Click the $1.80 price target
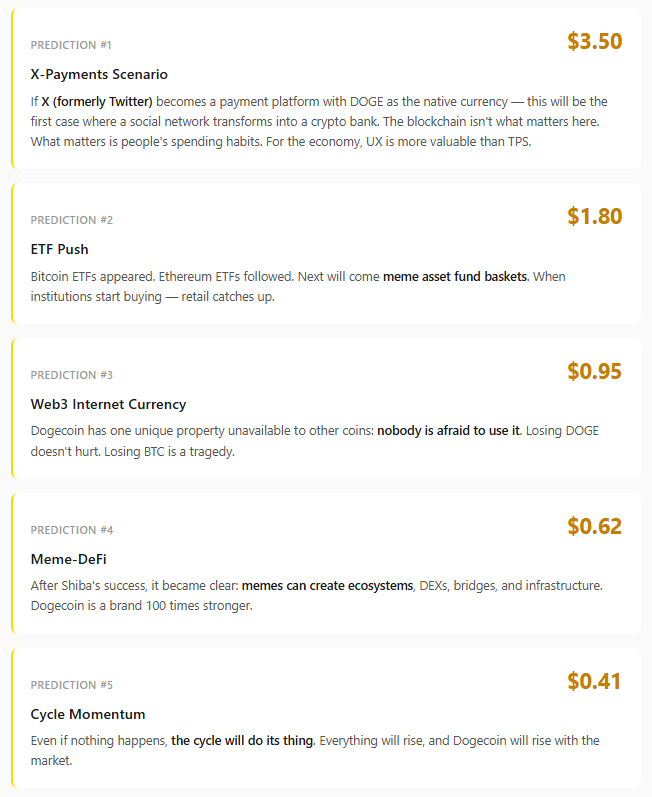Viewport: 652px width, 797px height. [594, 216]
